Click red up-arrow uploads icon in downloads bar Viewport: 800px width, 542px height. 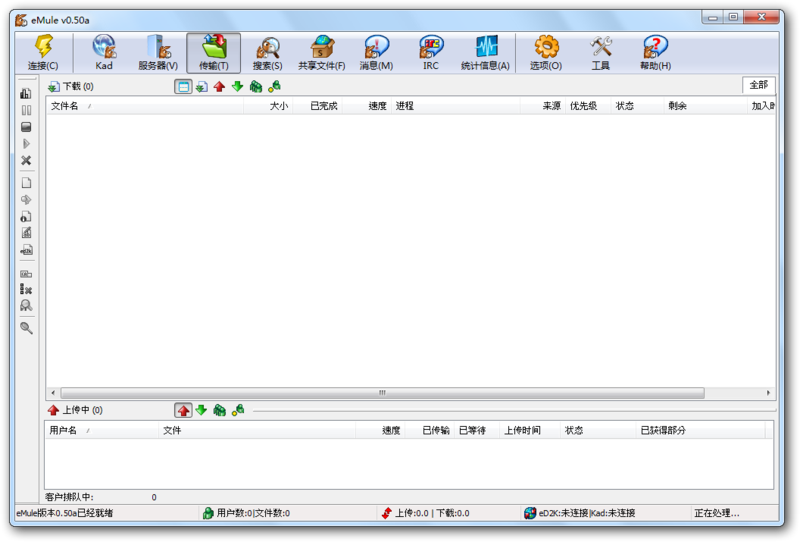pos(219,87)
